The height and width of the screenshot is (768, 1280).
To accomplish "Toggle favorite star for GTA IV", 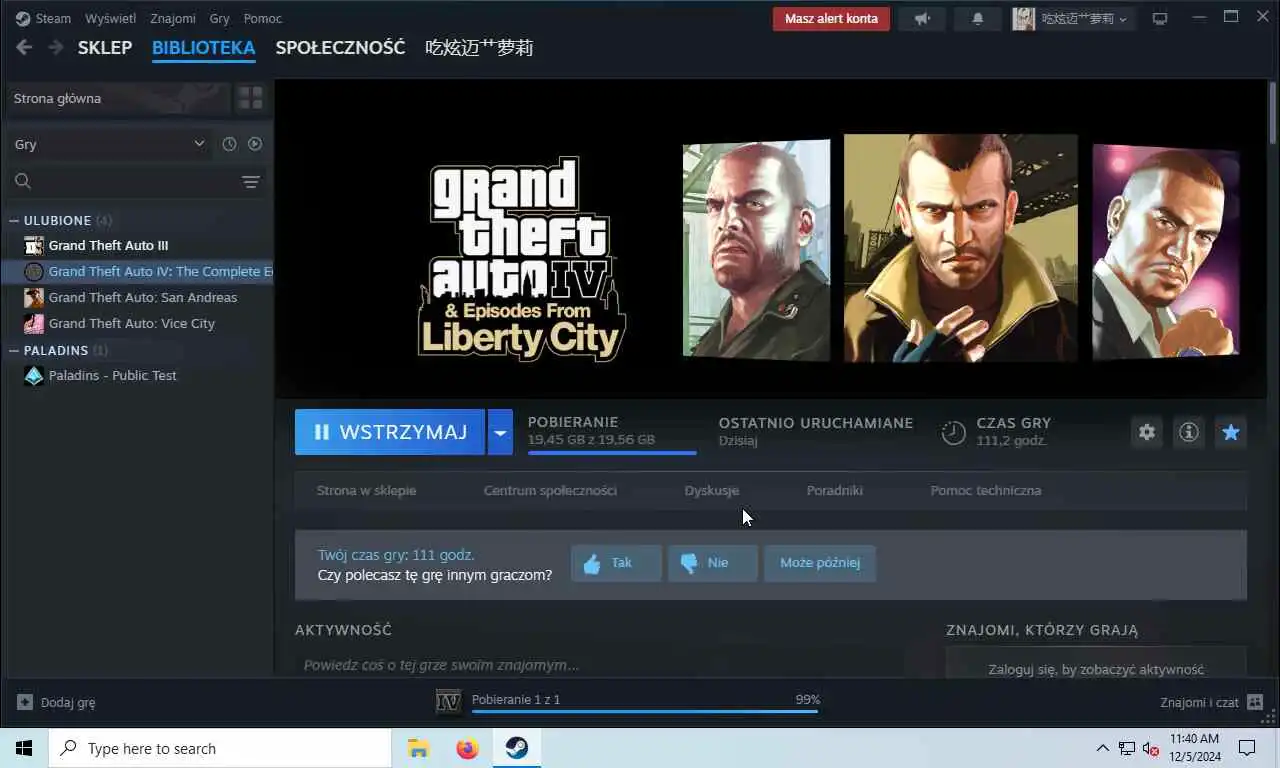I will click(x=1231, y=432).
